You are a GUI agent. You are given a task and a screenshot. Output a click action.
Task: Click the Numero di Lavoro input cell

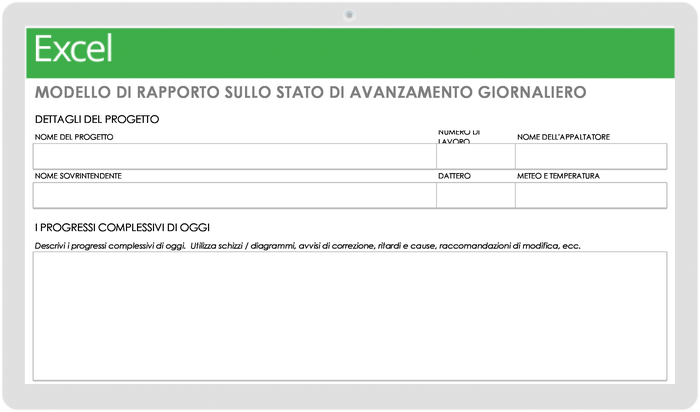476,156
